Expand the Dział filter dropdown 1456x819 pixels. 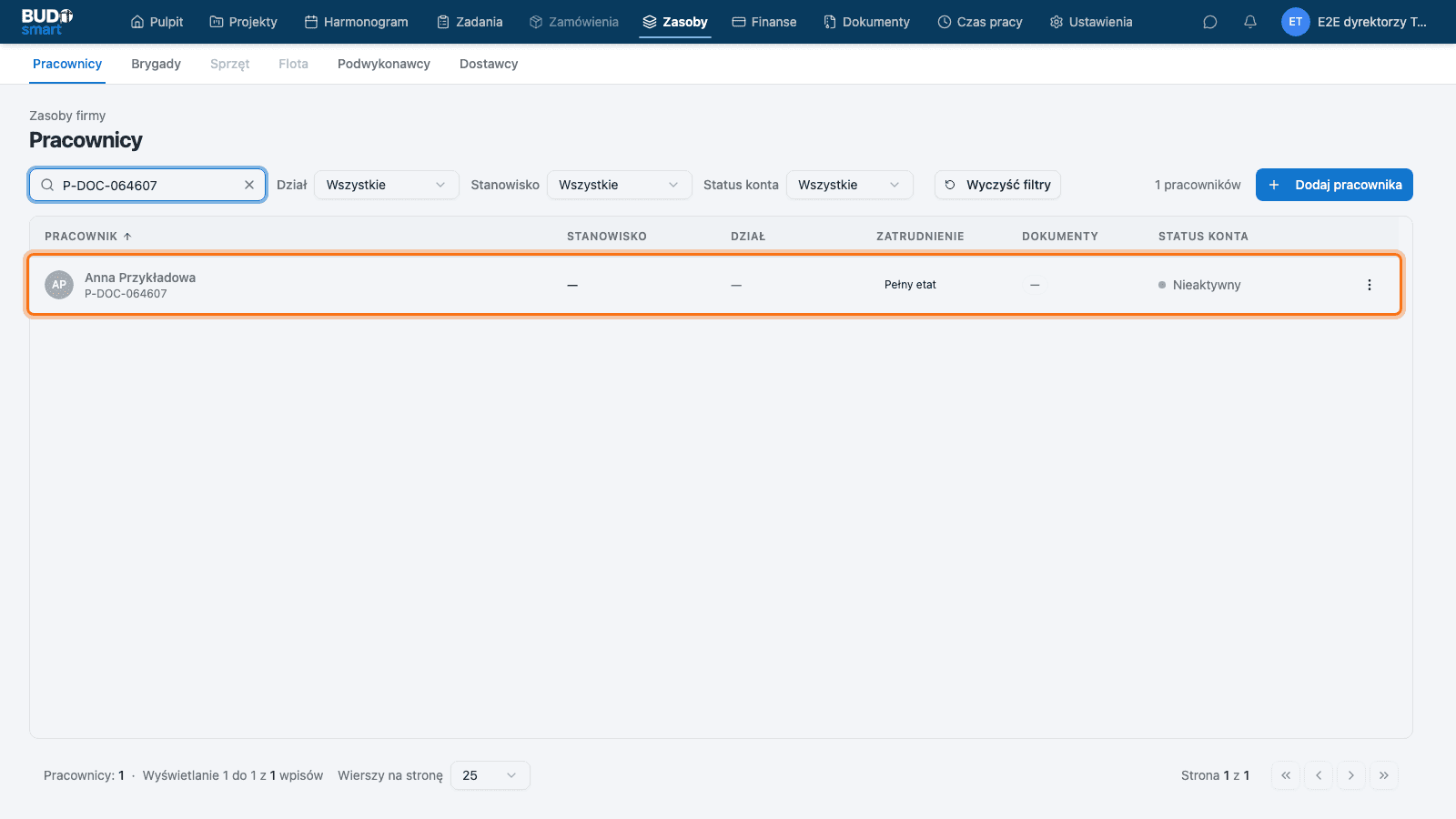point(387,185)
